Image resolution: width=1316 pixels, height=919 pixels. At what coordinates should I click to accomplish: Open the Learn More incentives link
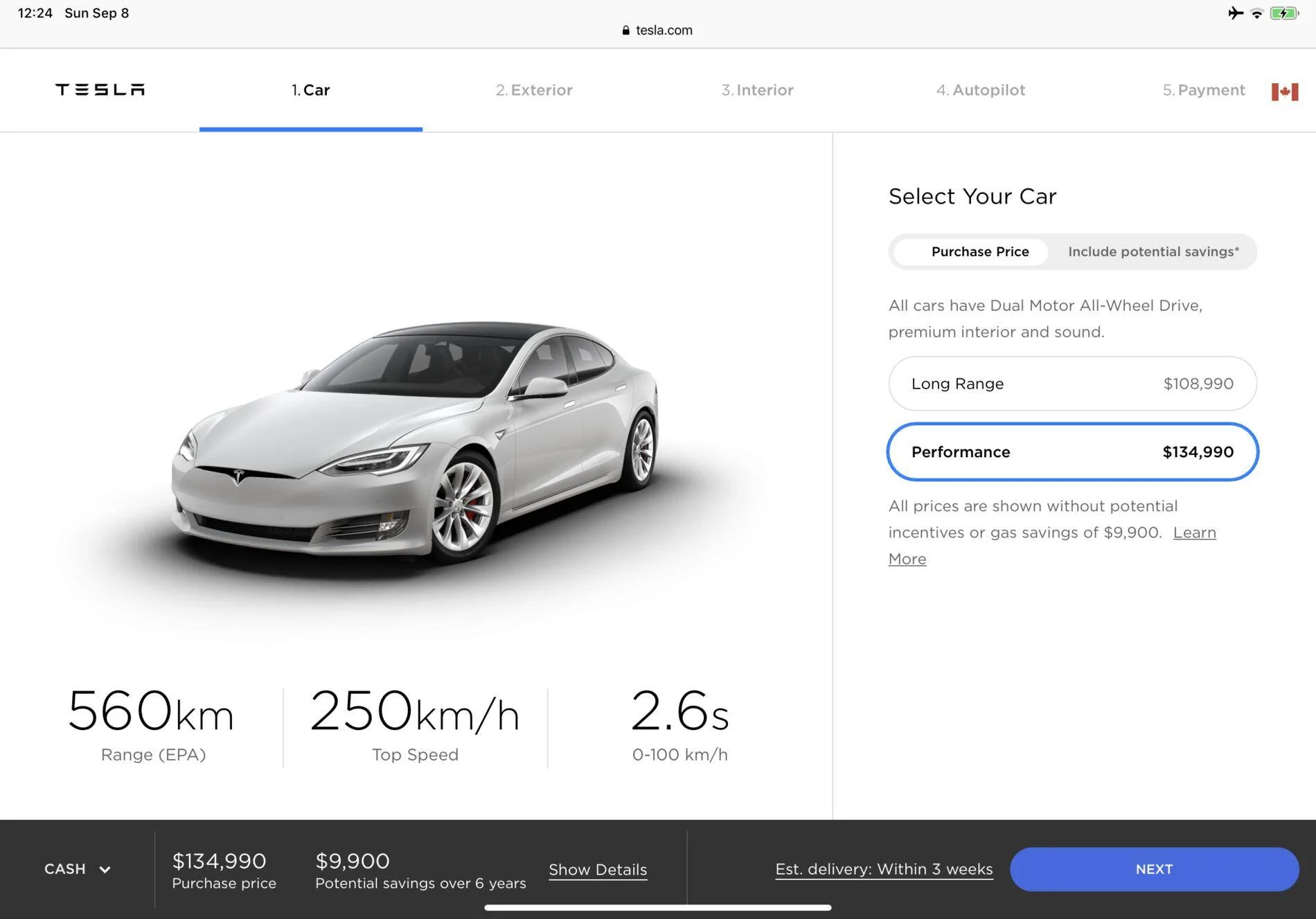pos(1194,533)
